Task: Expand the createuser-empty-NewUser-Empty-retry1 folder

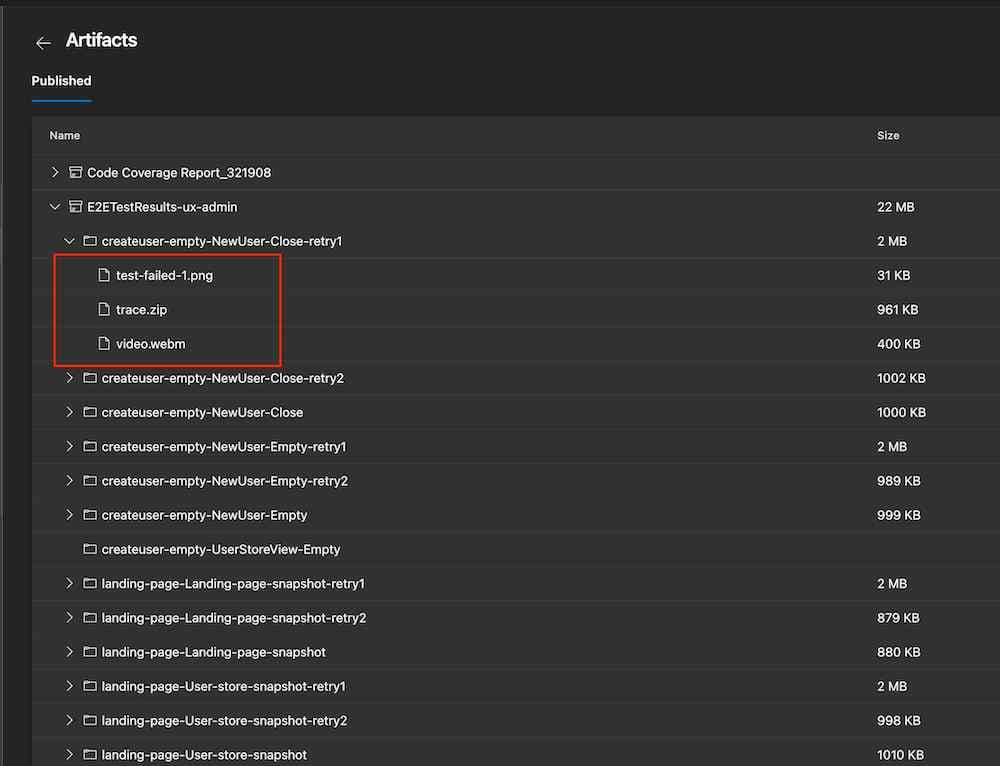Action: point(69,447)
